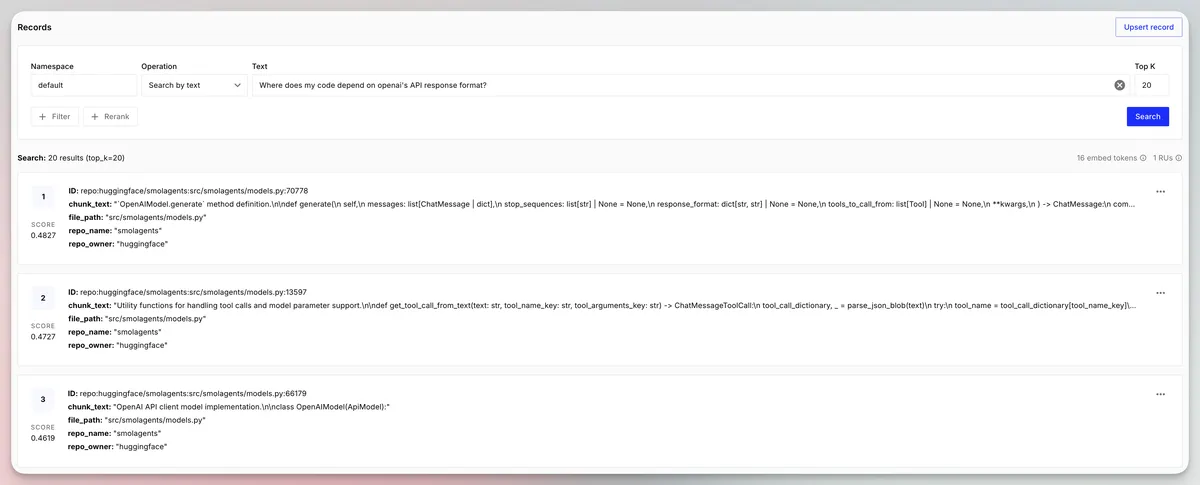
Task: Clear the search text with the X icon
Action: 1120,86
